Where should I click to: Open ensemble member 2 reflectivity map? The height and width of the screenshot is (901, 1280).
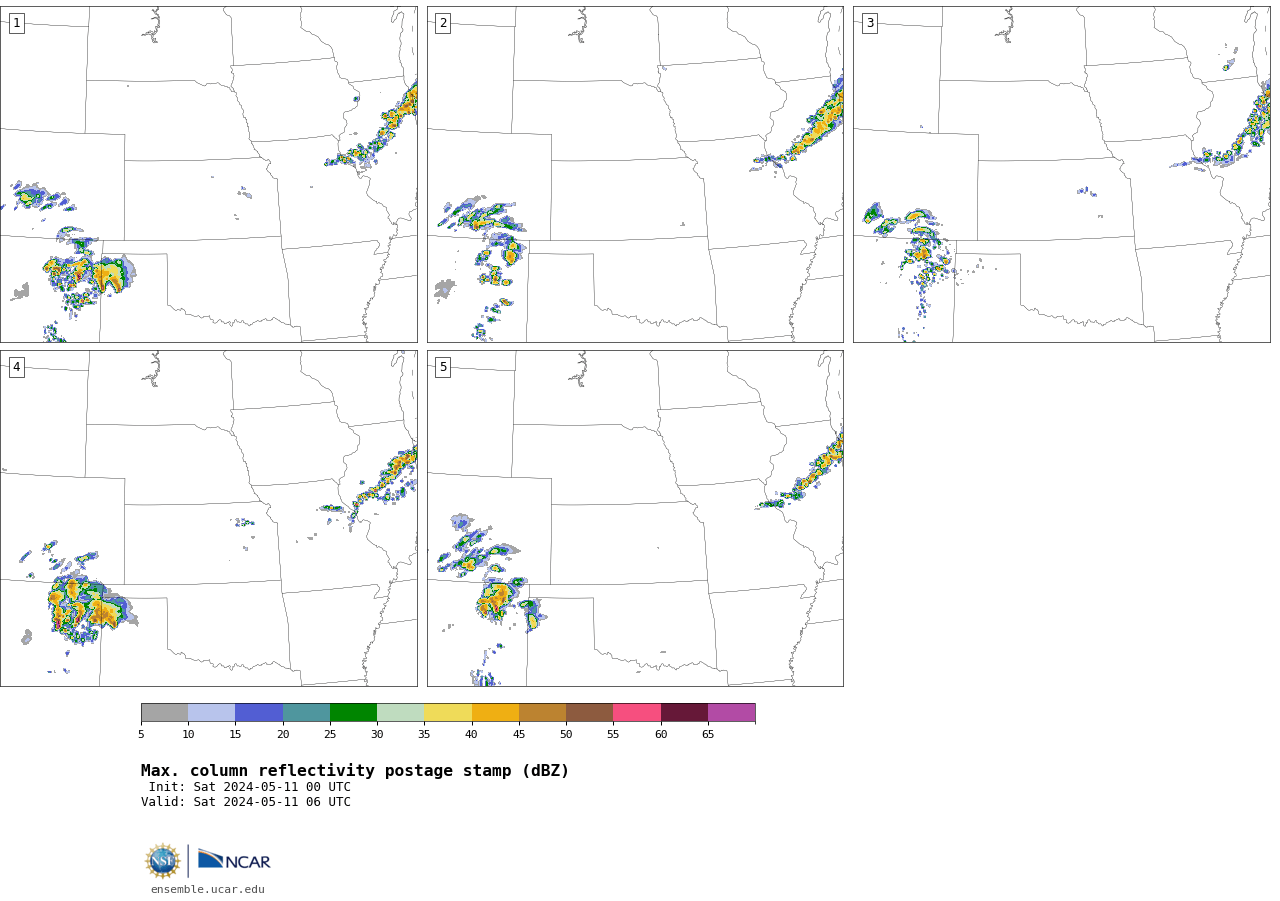click(x=635, y=174)
